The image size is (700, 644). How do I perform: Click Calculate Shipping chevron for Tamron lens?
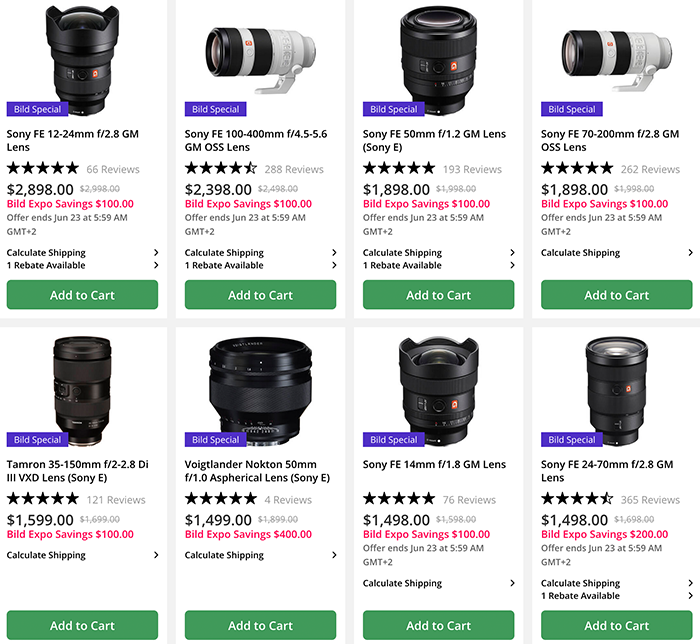(156, 555)
